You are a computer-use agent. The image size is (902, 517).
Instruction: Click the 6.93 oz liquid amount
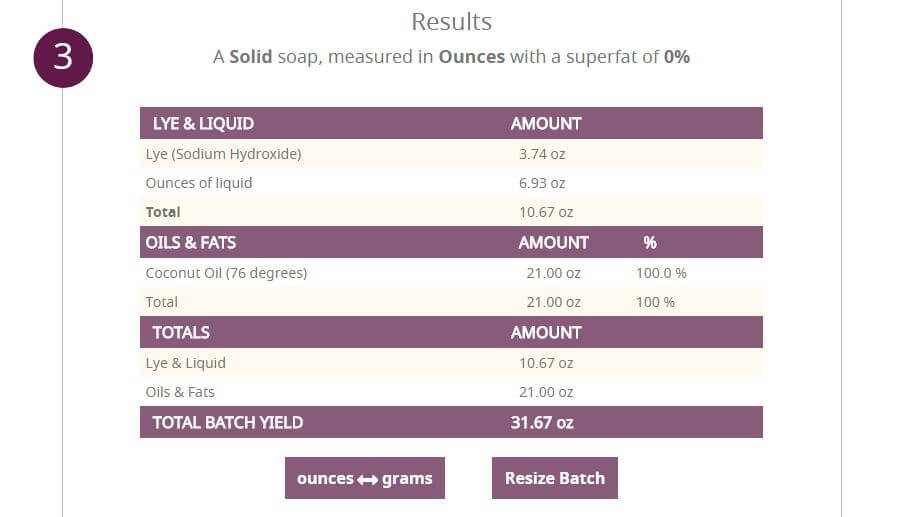(542, 183)
